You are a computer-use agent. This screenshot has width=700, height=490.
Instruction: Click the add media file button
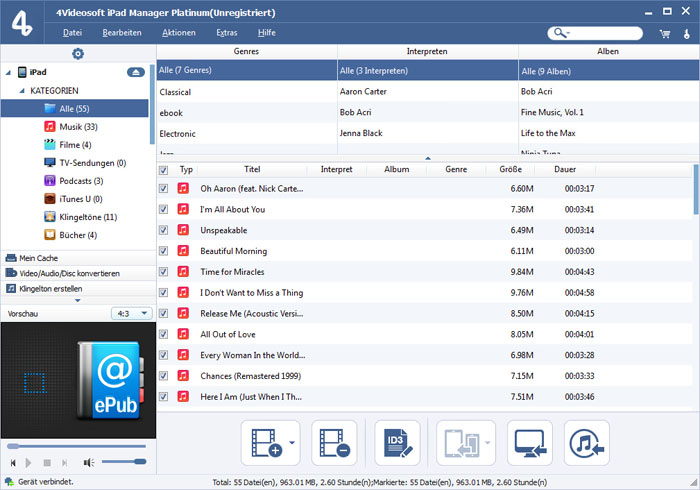(x=264, y=442)
